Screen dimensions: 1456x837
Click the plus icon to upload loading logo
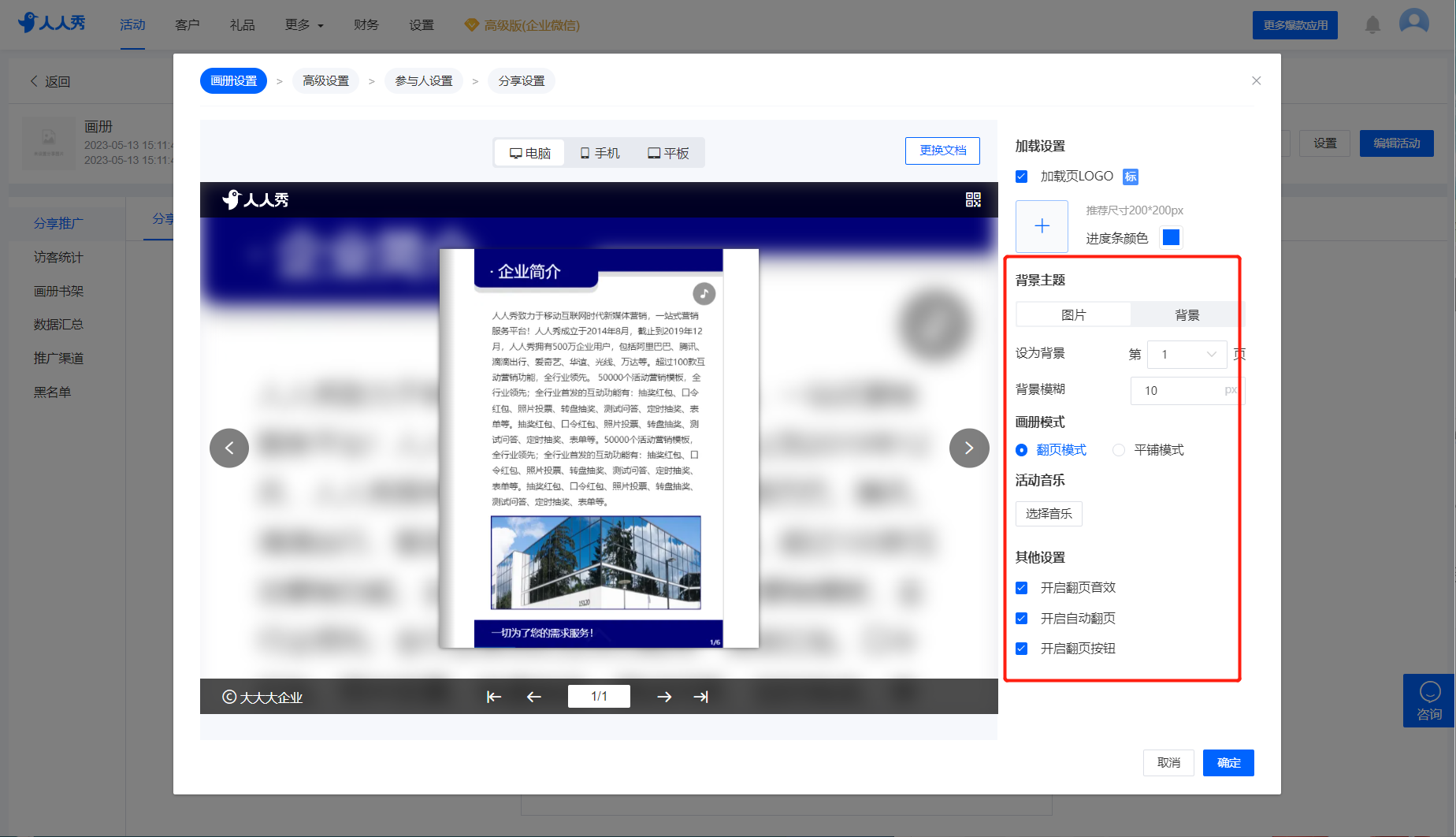1042,226
